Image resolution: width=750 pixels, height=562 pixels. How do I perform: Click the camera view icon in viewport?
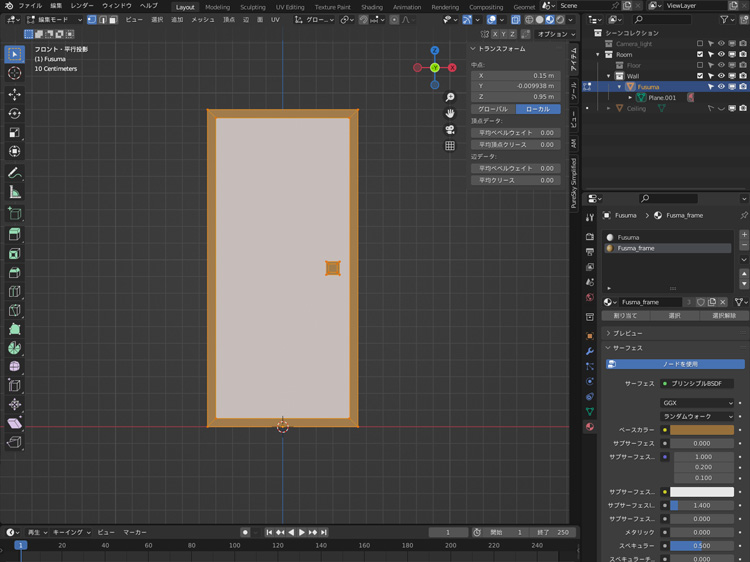tap(450, 129)
